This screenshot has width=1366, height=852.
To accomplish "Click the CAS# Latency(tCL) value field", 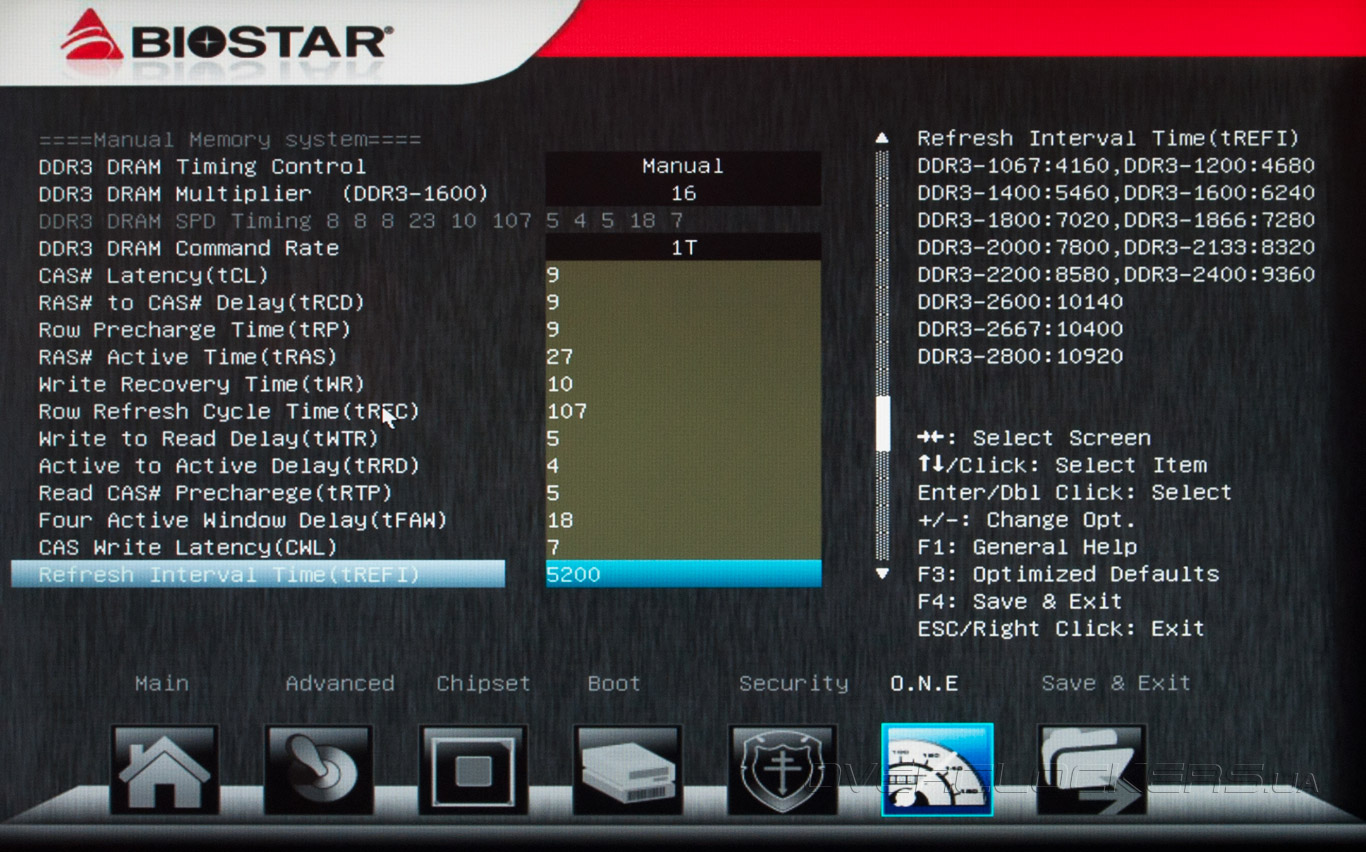I will pyautogui.click(x=683, y=275).
